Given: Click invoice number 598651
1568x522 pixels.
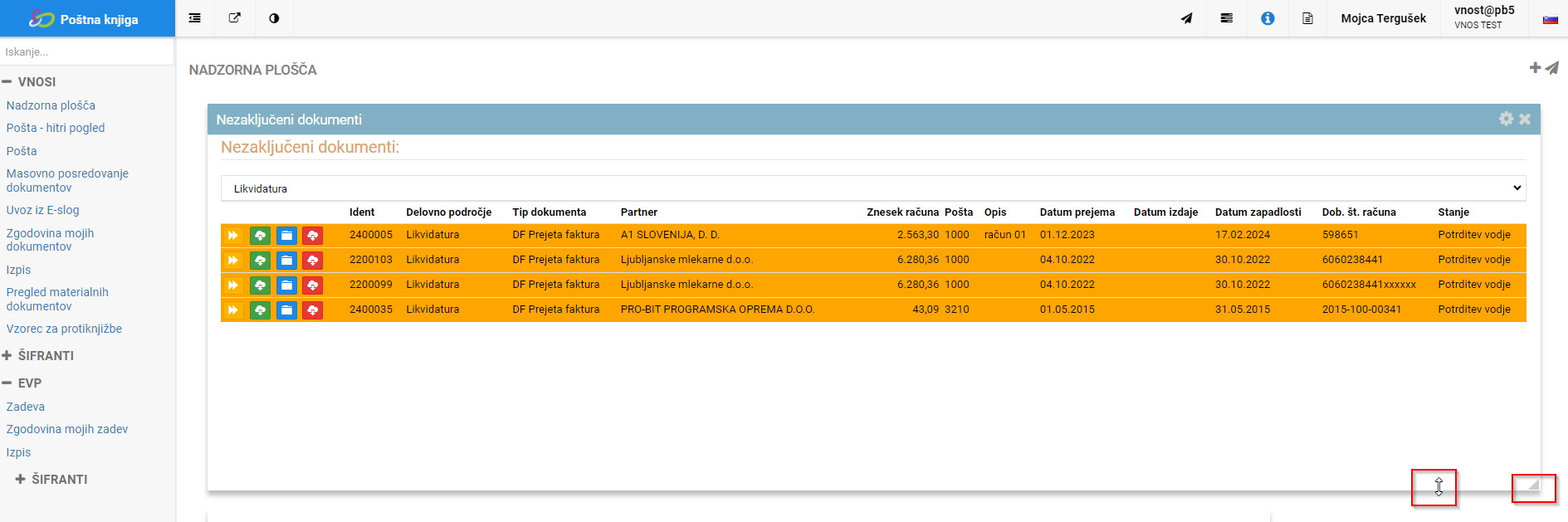Looking at the screenshot, I should pyautogui.click(x=1341, y=235).
